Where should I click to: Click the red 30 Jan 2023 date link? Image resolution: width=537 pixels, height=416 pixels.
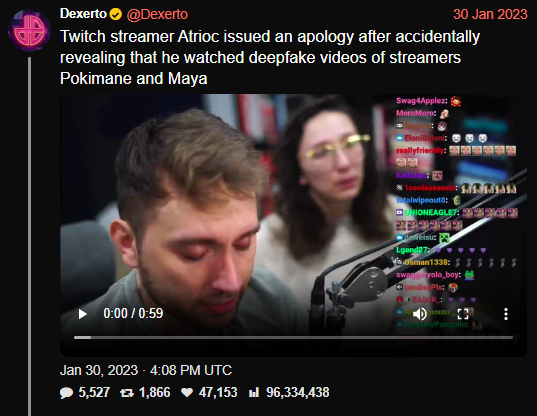490,14
